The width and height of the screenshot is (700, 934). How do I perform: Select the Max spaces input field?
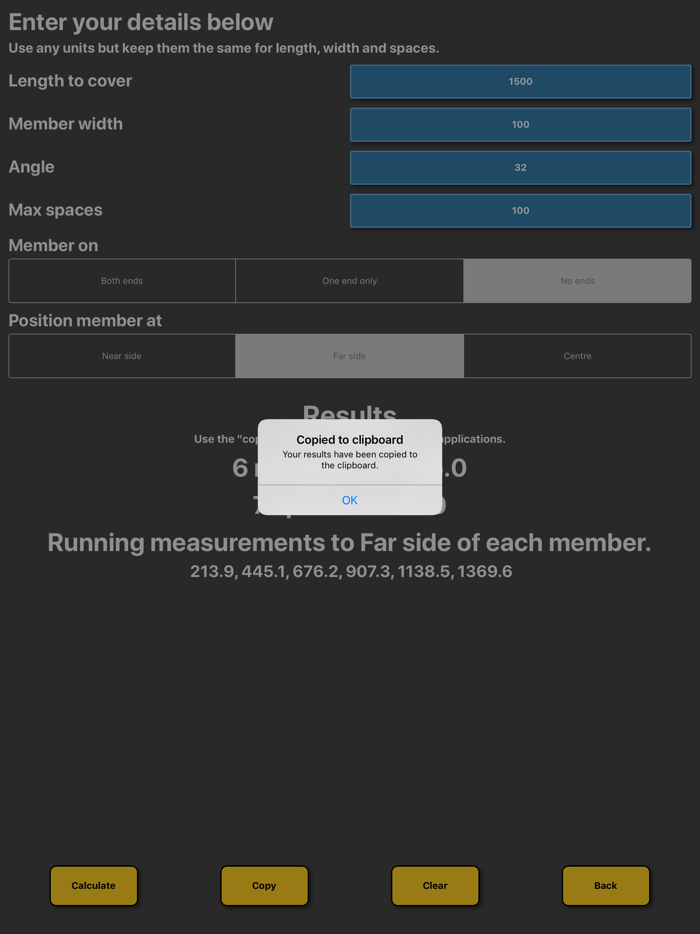(520, 210)
